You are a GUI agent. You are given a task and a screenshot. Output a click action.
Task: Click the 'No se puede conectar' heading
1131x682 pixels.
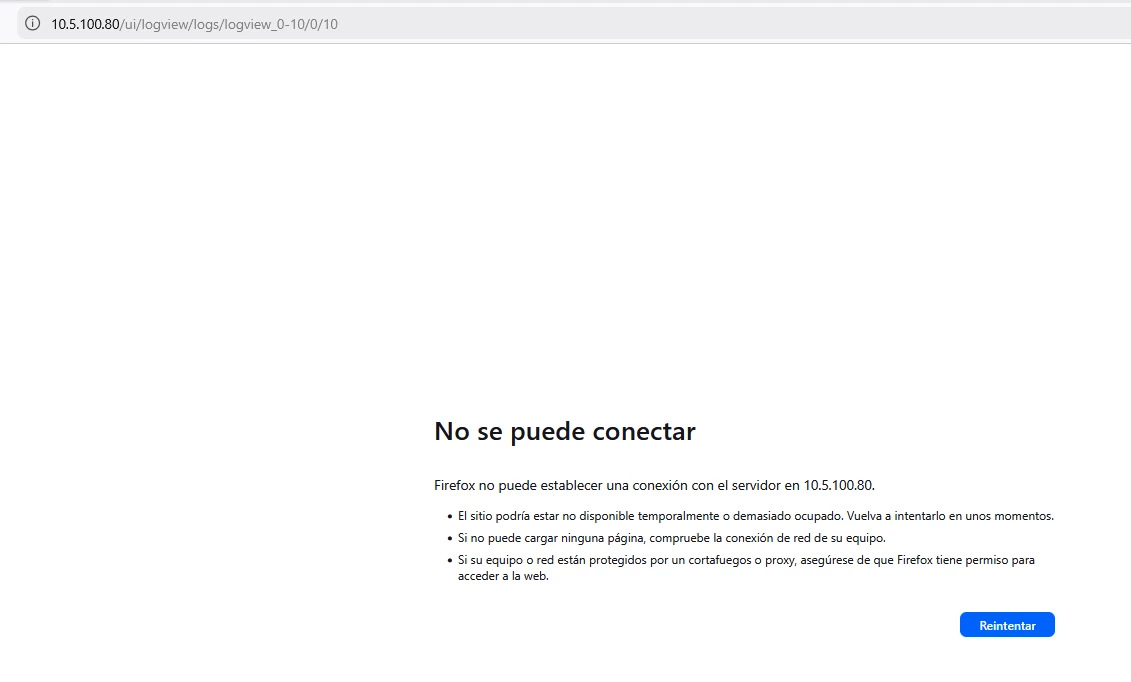pyautogui.click(x=565, y=431)
